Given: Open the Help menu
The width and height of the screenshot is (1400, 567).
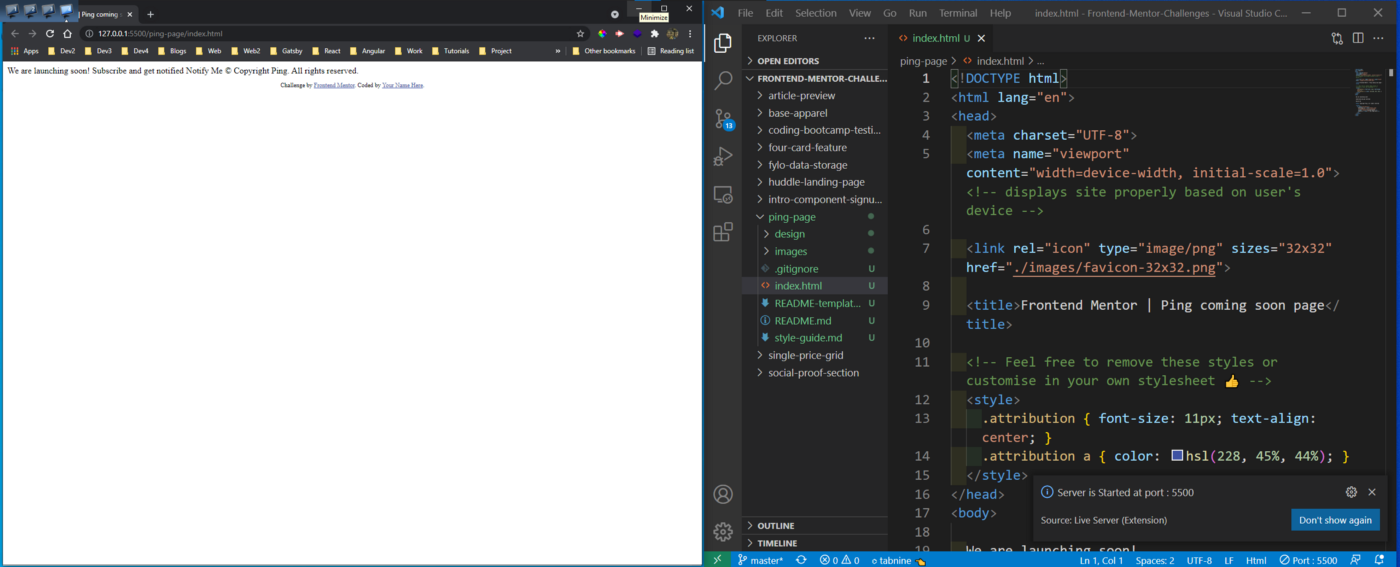Looking at the screenshot, I should point(1000,13).
